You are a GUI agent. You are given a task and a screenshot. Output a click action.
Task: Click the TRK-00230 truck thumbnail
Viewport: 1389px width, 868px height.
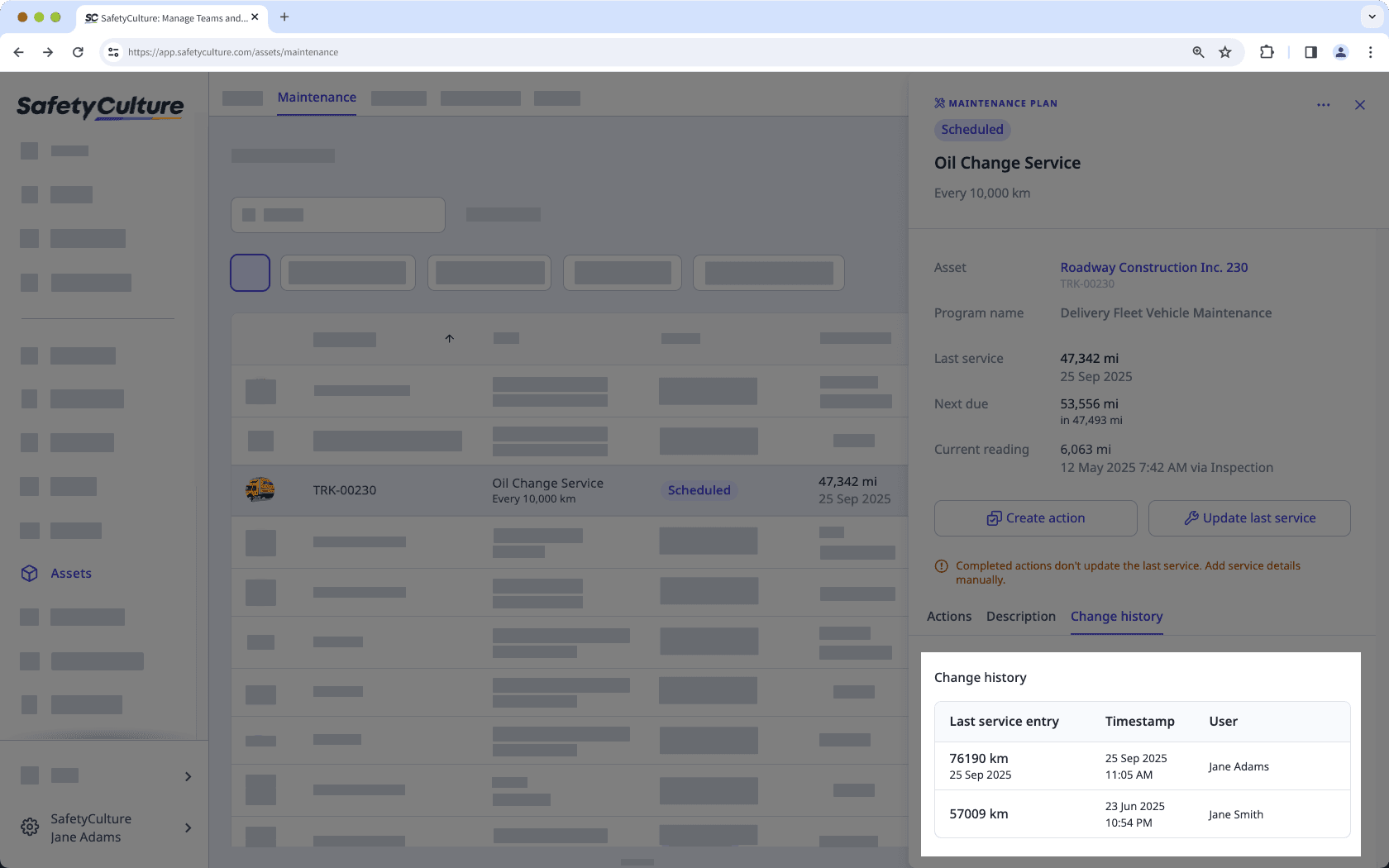point(260,489)
